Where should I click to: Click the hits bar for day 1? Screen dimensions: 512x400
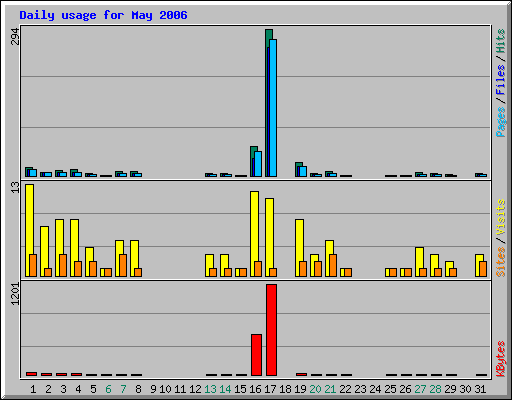click(29, 172)
